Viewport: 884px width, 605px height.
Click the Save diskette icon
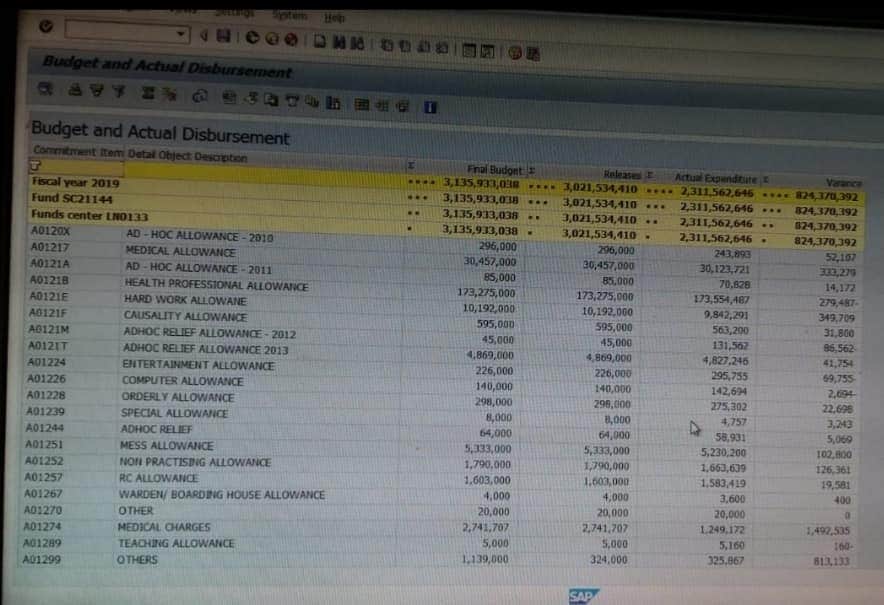[x=224, y=37]
